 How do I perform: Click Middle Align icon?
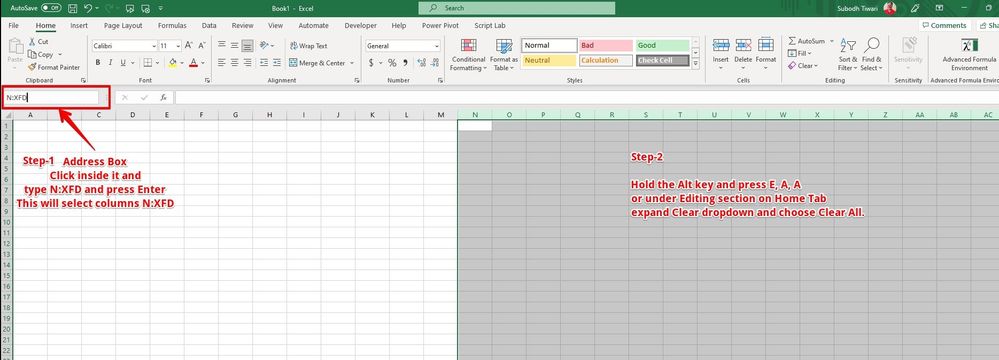pyautogui.click(x=234, y=46)
